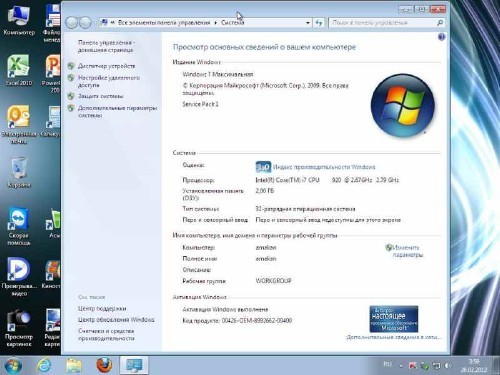Screen dimensions: 500x375
Task: Click the Windows Start orb
Action: tap(13, 365)
